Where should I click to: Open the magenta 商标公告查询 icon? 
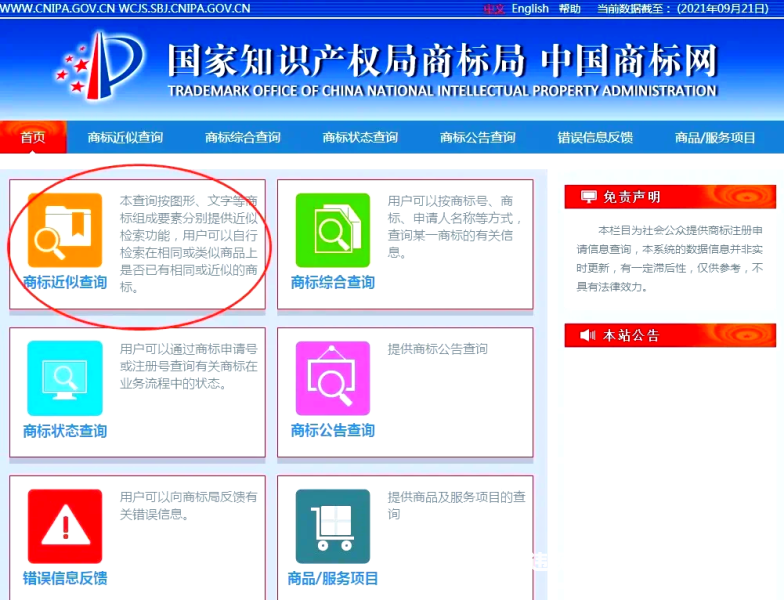pos(332,378)
